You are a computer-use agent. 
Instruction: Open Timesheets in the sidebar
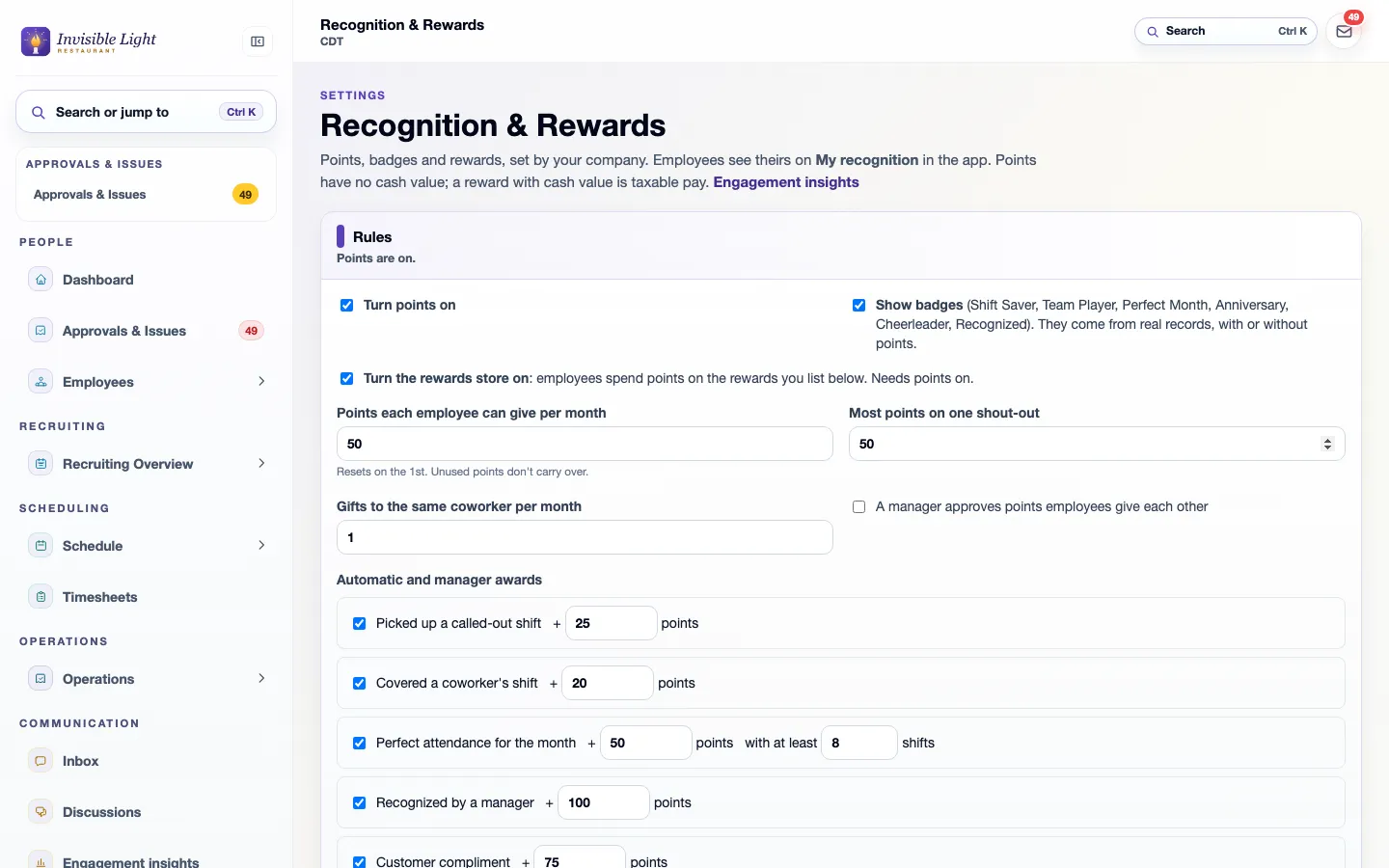146,597
